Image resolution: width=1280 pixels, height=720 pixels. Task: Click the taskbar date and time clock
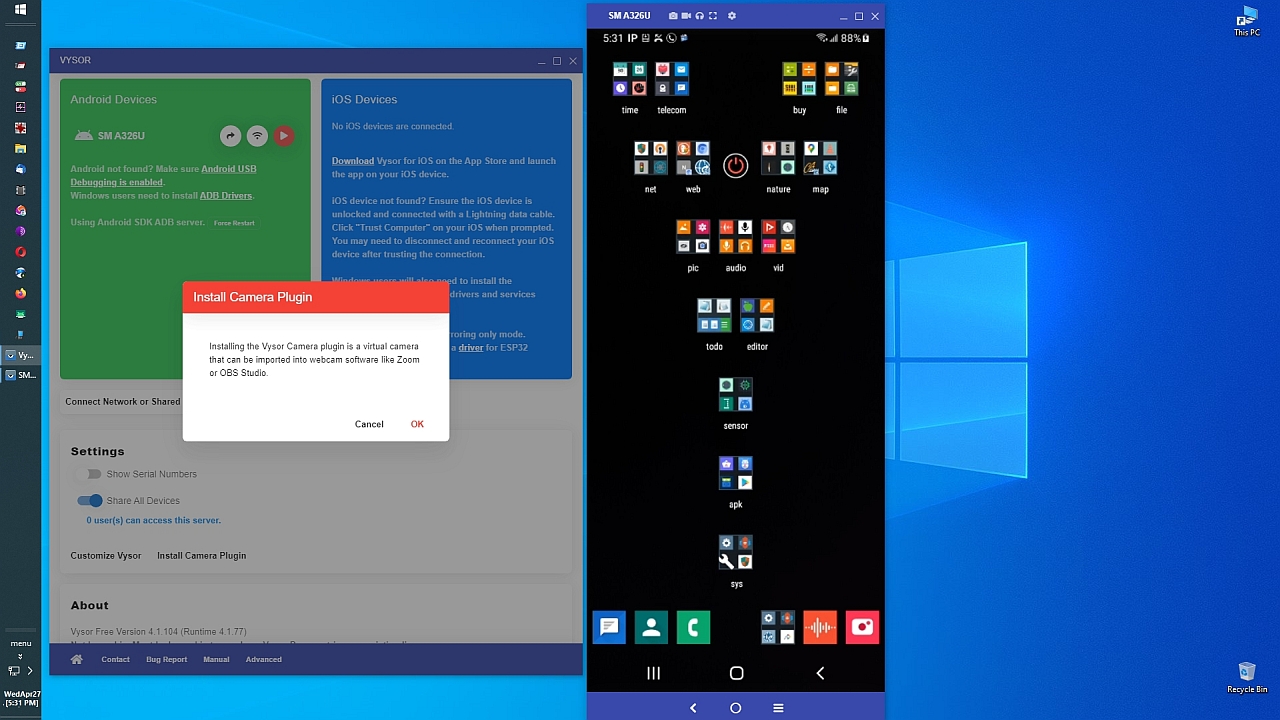21,698
